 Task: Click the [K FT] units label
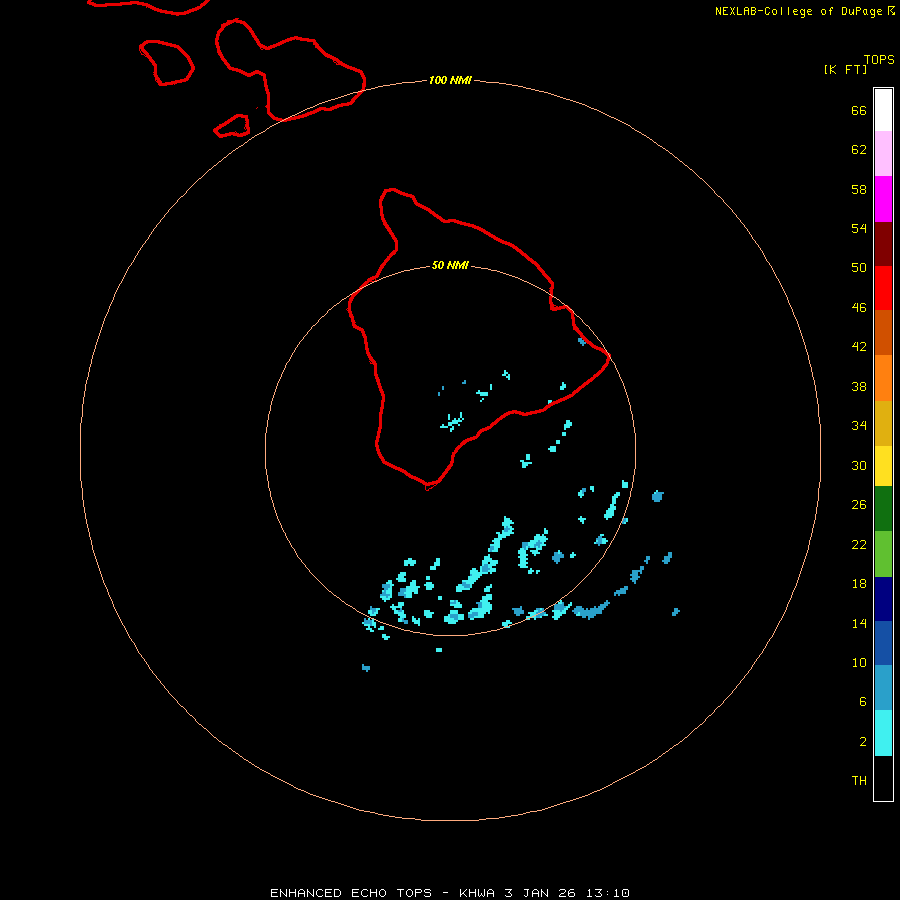coord(845,69)
